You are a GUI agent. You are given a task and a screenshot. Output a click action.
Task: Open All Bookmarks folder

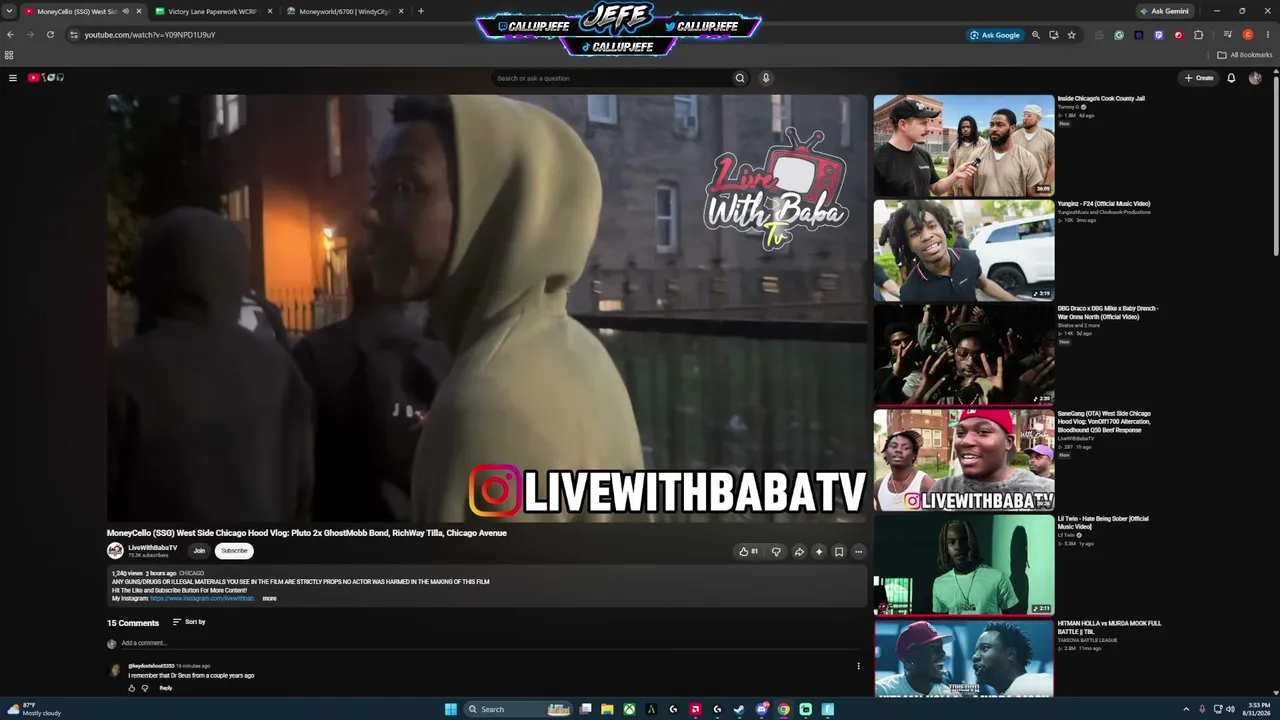coord(1245,55)
